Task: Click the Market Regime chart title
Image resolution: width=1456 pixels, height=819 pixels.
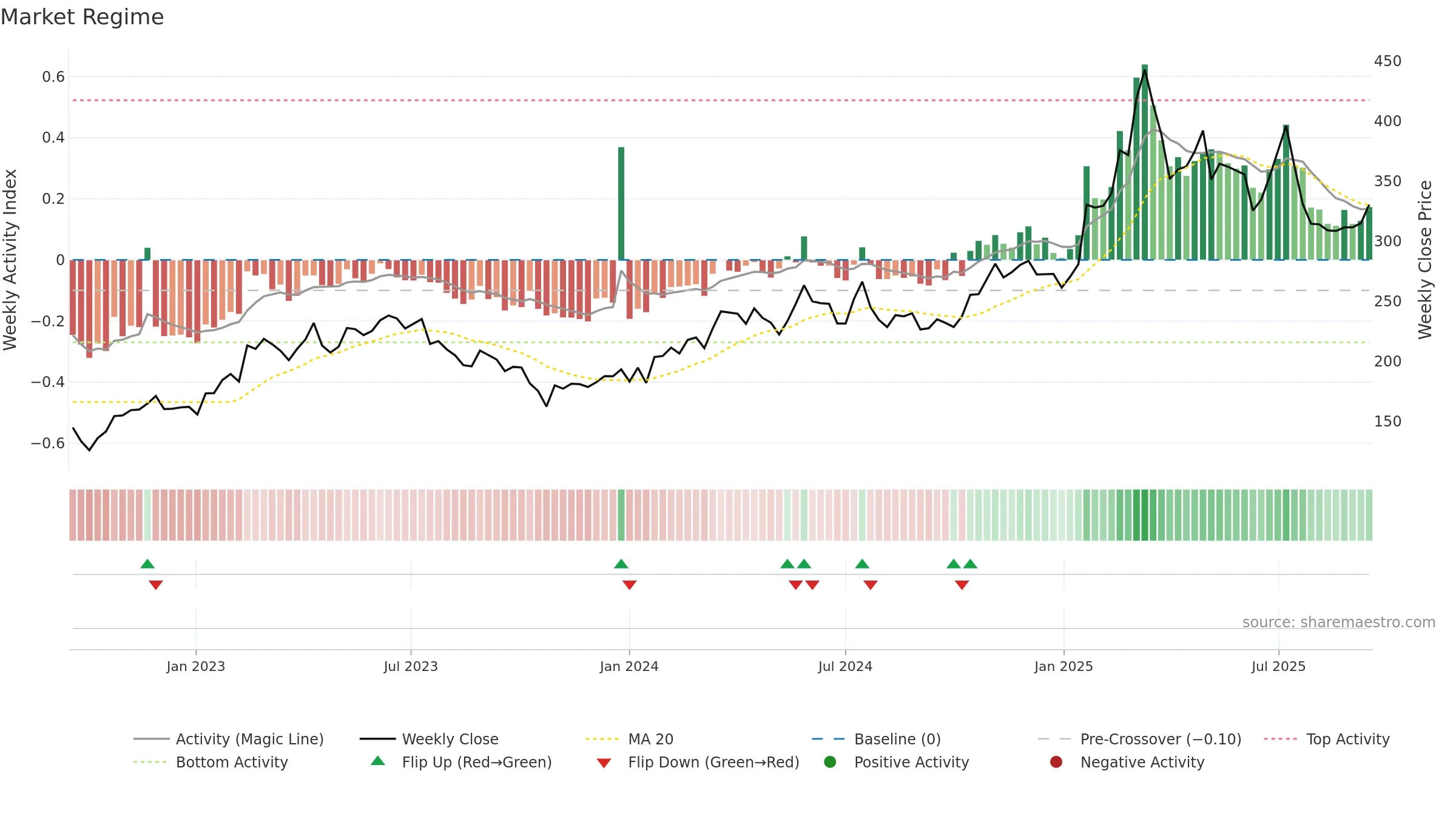Action: (82, 17)
